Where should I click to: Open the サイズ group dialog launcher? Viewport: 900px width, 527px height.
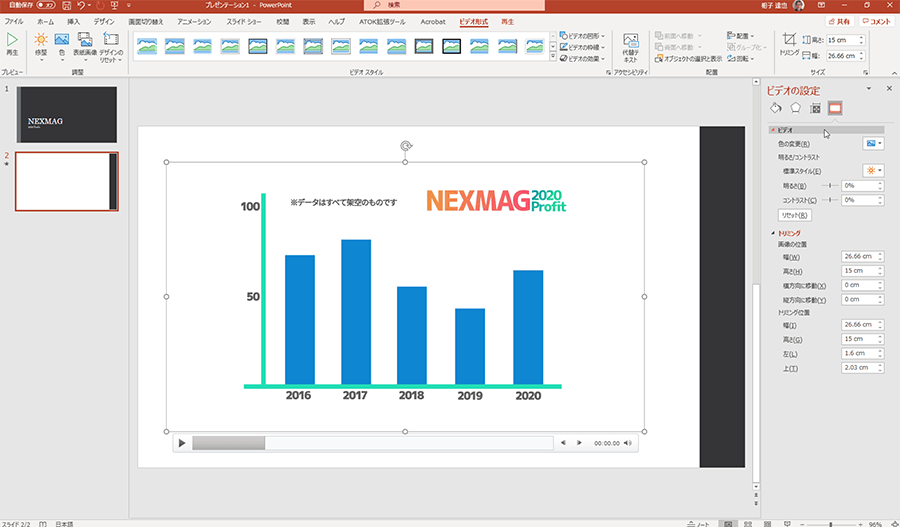tap(866, 73)
